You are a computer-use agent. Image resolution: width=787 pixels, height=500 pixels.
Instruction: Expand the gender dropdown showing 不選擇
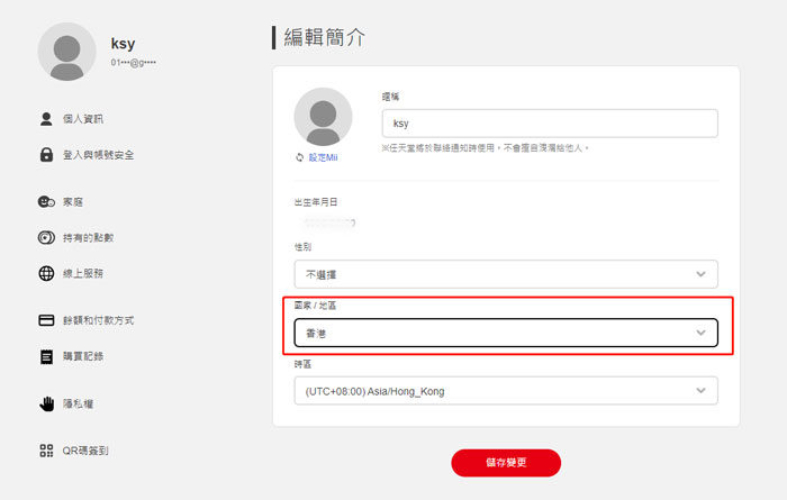tap(506, 274)
